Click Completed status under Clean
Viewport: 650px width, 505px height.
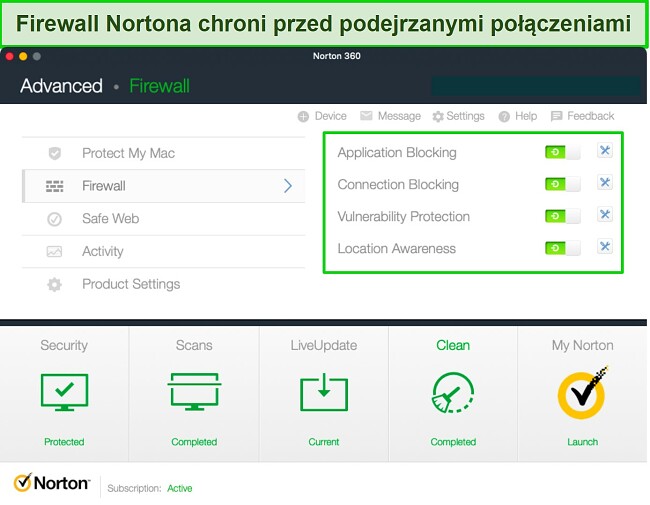pyautogui.click(x=453, y=442)
